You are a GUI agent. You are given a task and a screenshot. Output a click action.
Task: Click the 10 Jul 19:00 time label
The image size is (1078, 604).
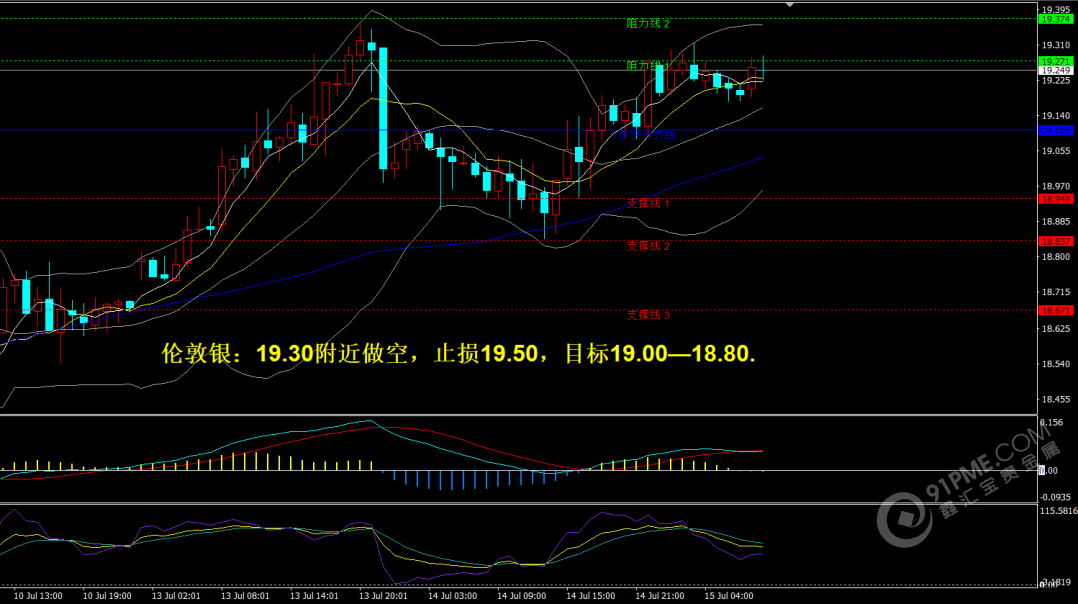[107, 596]
